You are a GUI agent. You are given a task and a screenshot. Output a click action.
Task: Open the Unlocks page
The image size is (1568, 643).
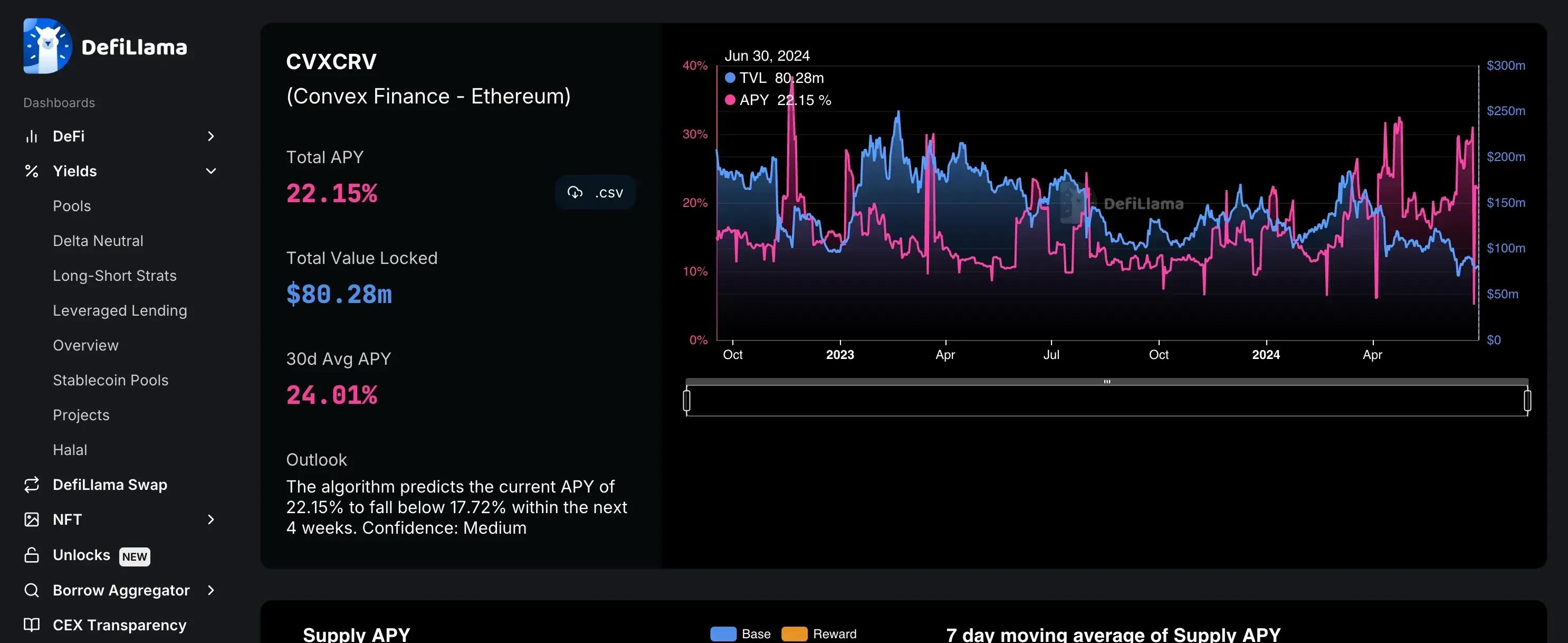tap(82, 555)
